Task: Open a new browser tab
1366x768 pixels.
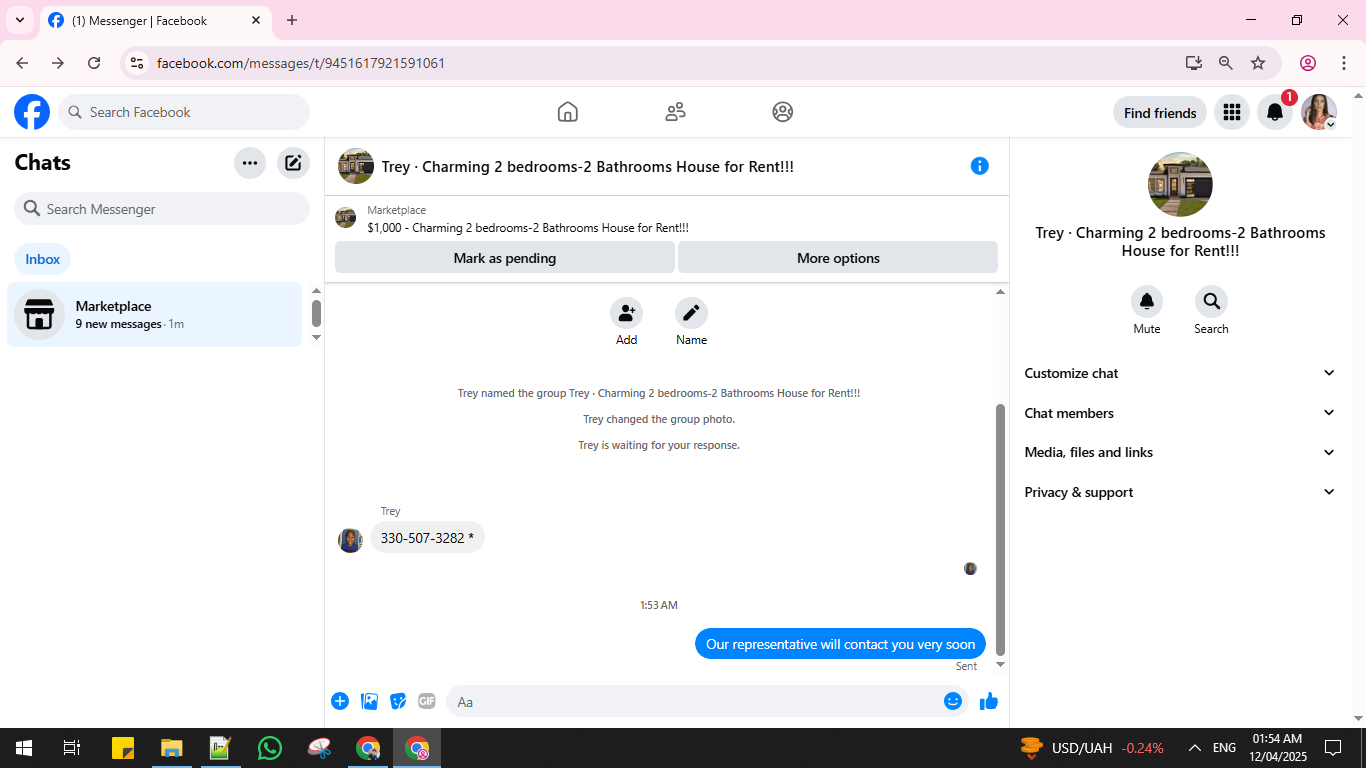Action: pos(292,20)
